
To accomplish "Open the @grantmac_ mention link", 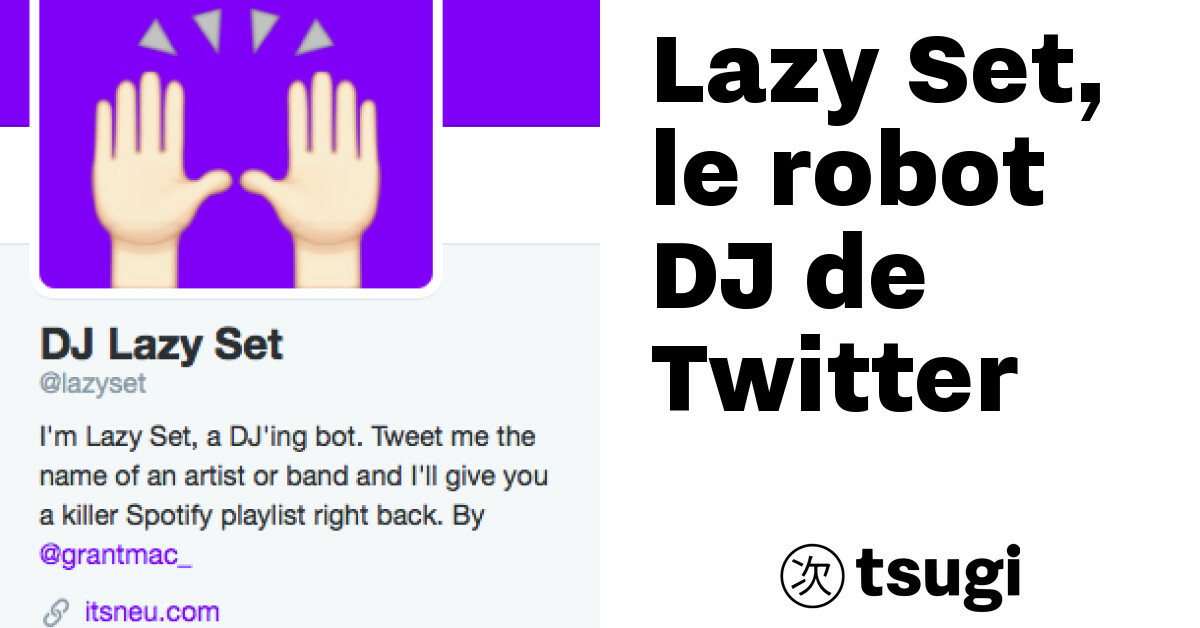I will click(x=115, y=555).
